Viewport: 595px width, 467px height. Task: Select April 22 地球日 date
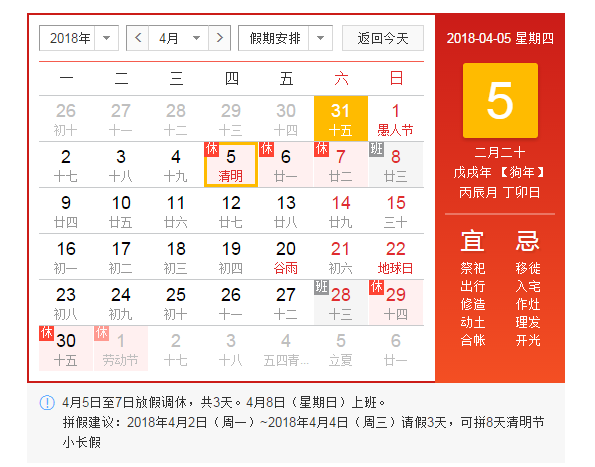pyautogui.click(x=395, y=257)
